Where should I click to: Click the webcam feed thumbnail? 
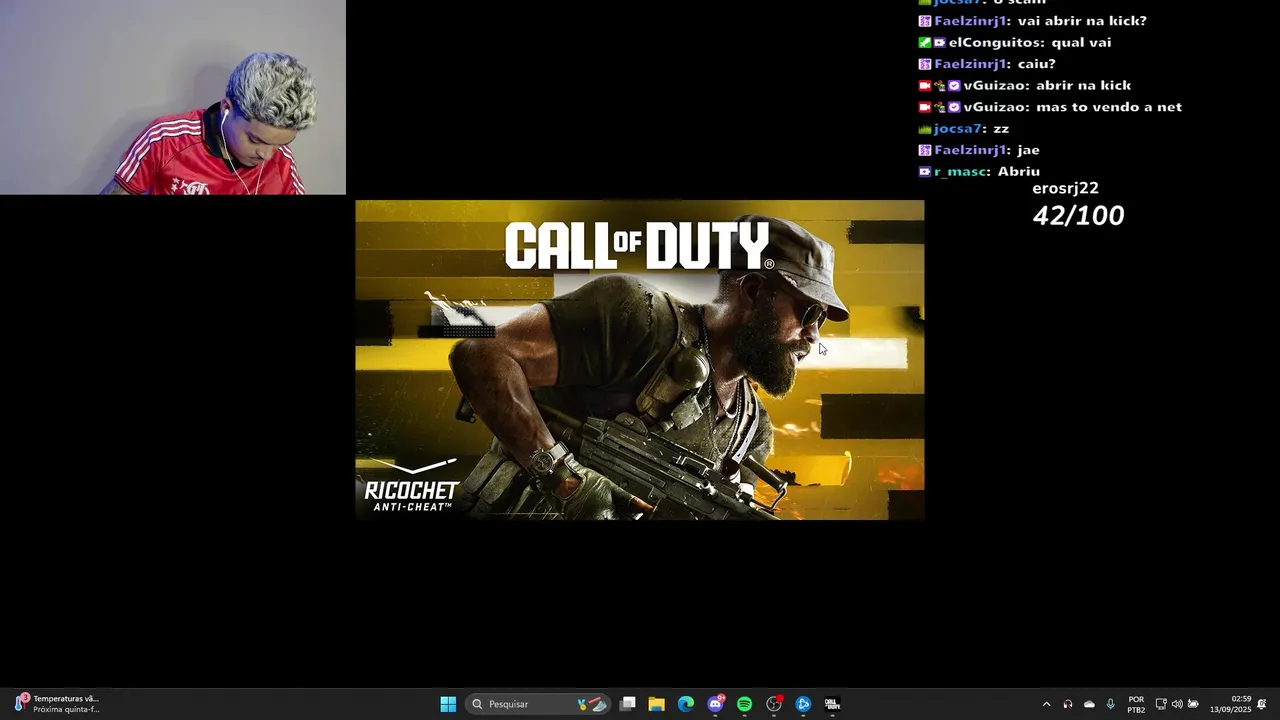pos(173,97)
